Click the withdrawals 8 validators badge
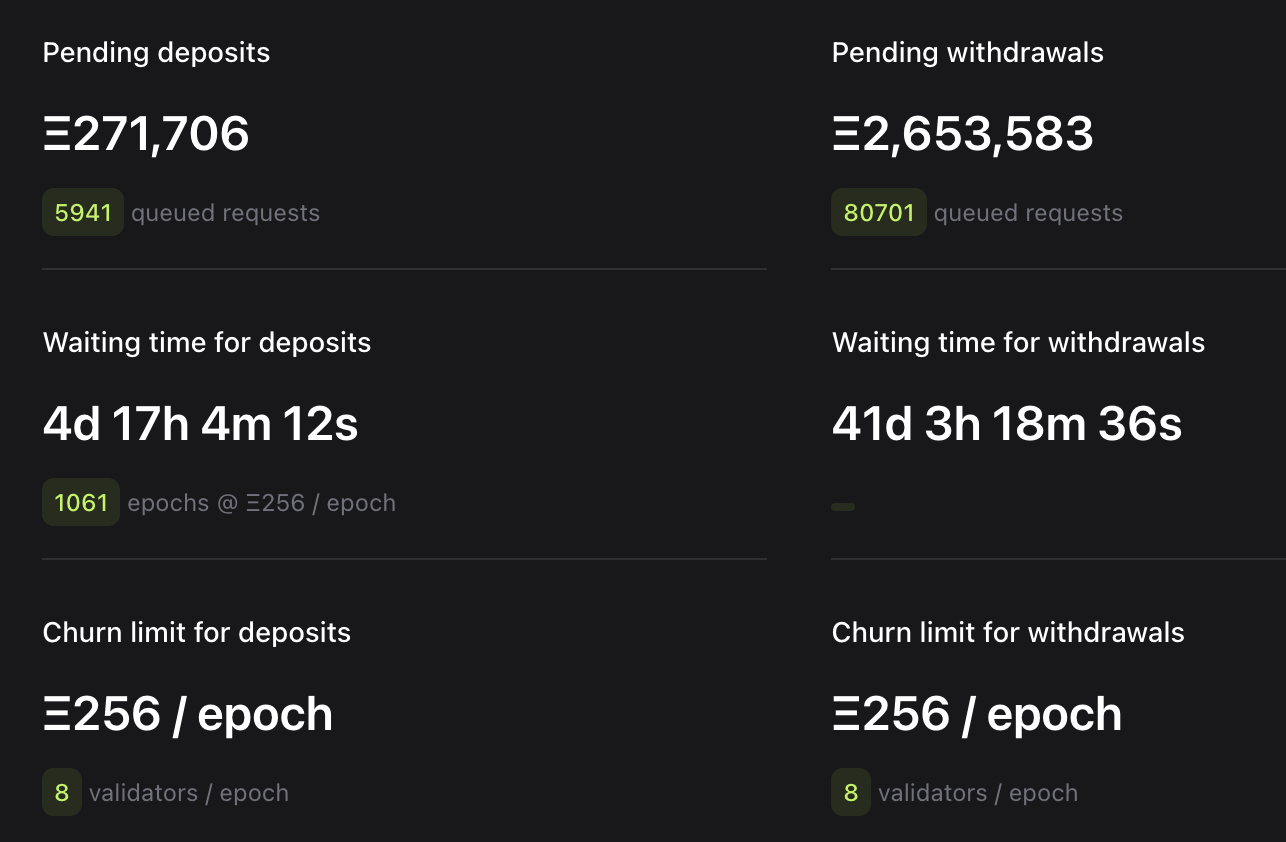This screenshot has height=842, width=1286. point(851,792)
